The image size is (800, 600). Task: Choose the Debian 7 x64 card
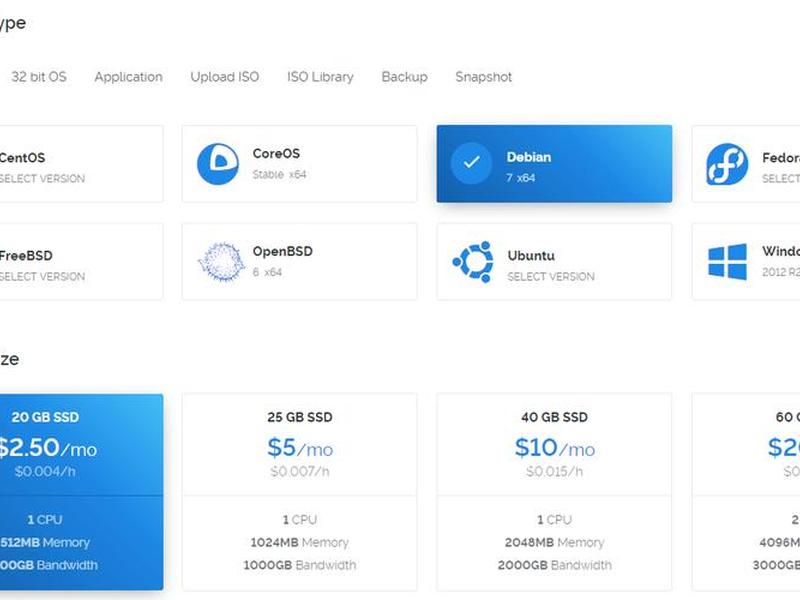pyautogui.click(x=554, y=164)
